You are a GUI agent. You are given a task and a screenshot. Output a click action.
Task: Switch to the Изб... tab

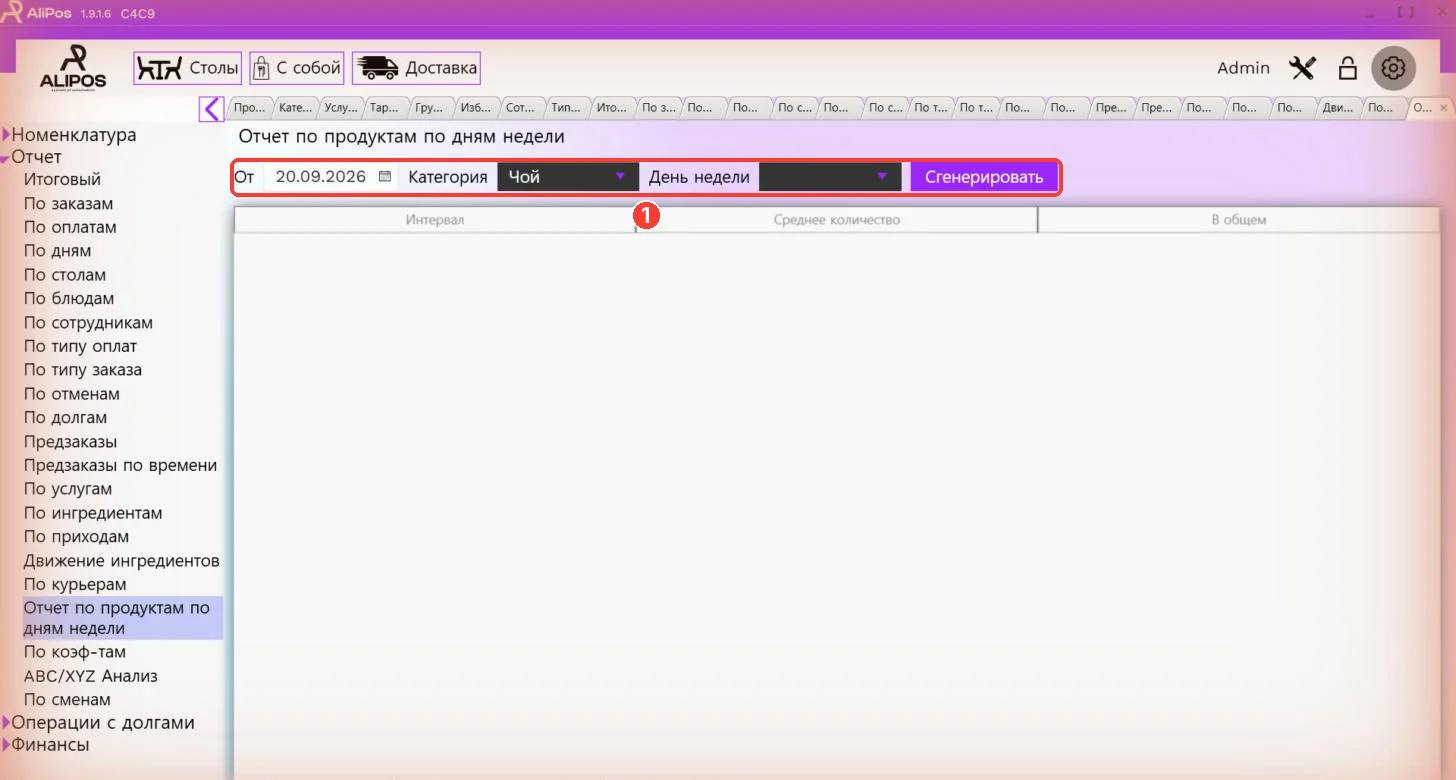point(478,108)
